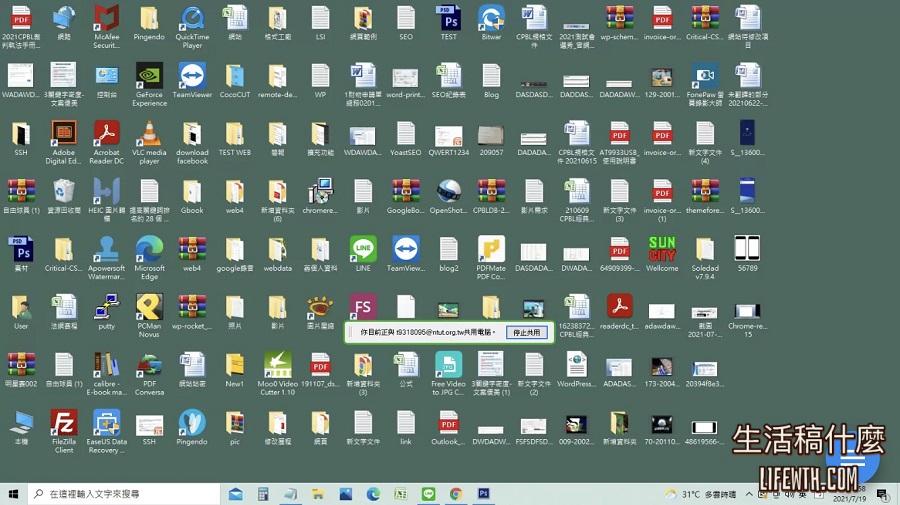
Task: Open the Pingendo folder in the top row
Action: point(149,23)
